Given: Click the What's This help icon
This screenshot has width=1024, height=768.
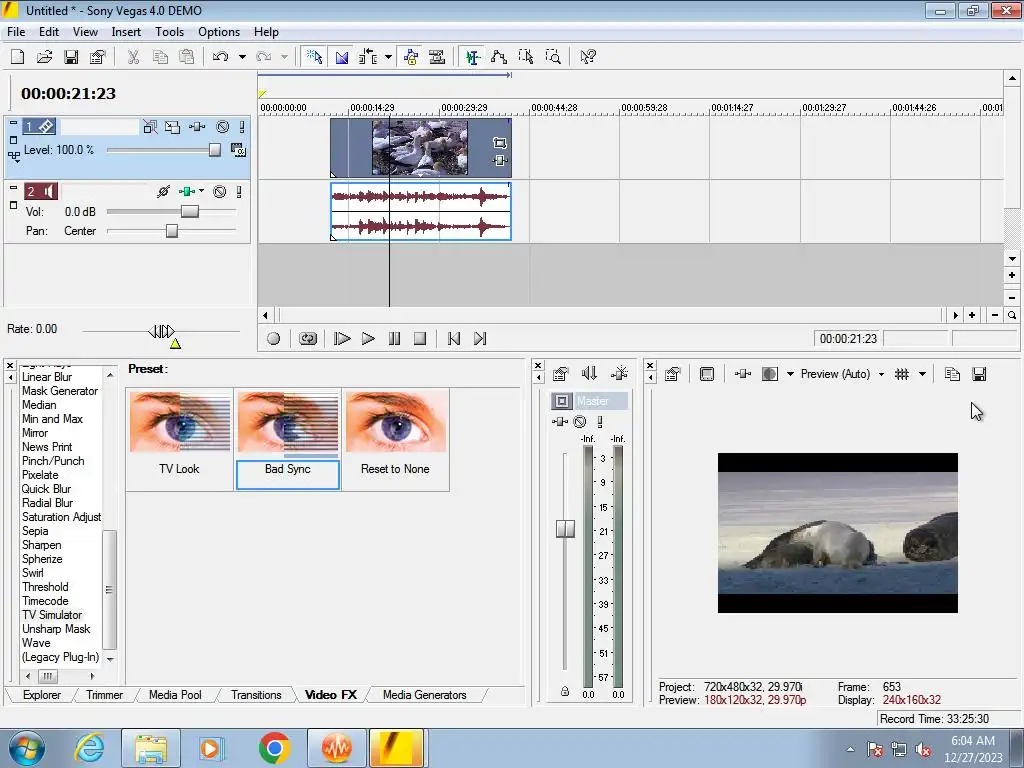Looking at the screenshot, I should (588, 57).
